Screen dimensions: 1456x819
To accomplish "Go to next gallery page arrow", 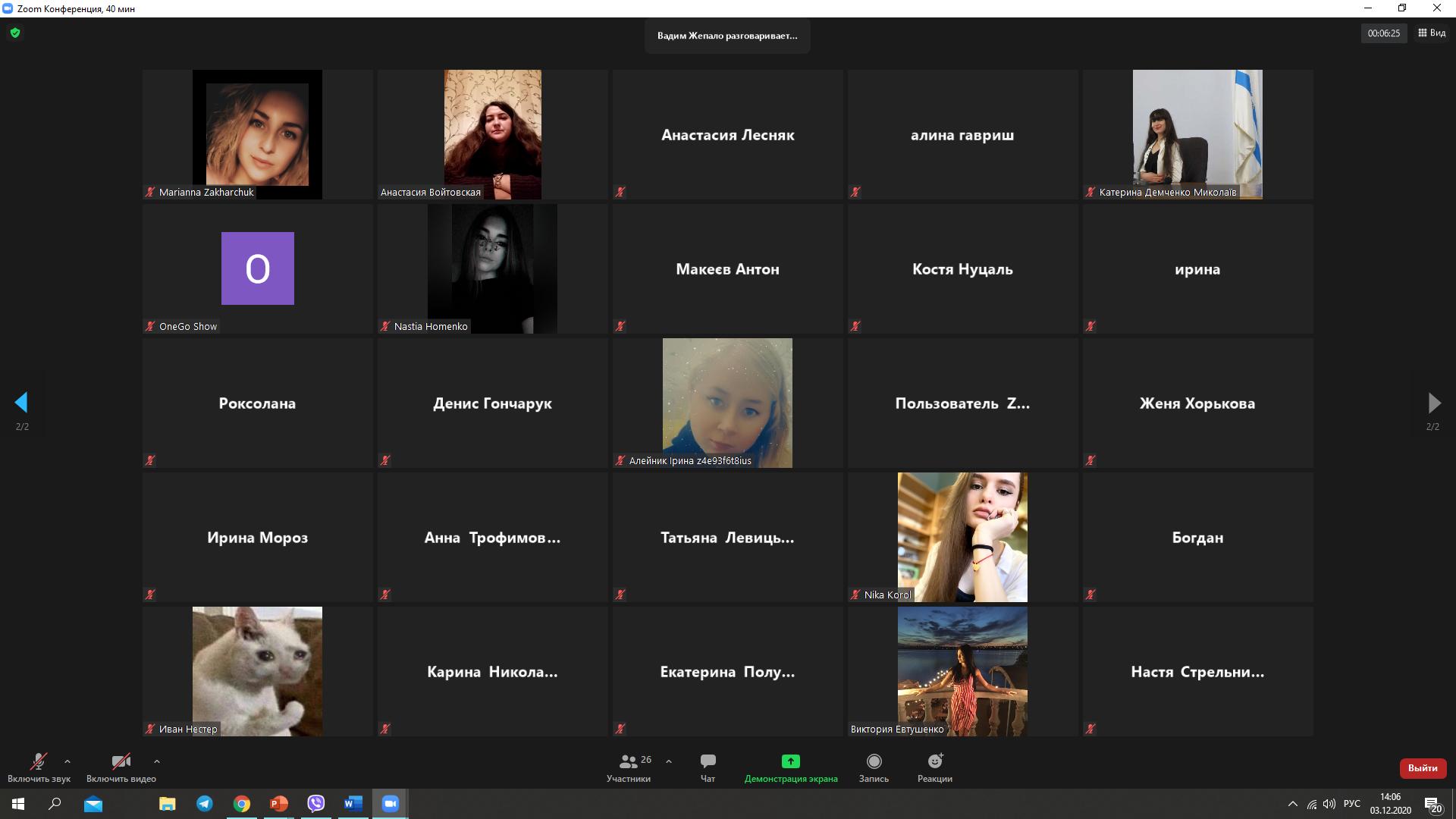I will click(x=1433, y=403).
